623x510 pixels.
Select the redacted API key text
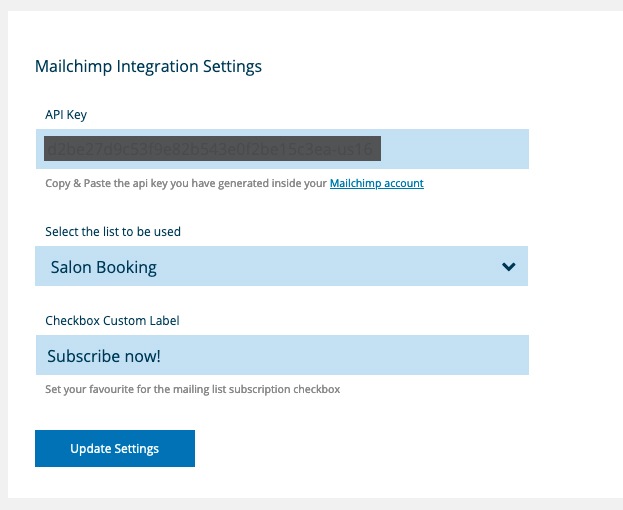[211, 149]
